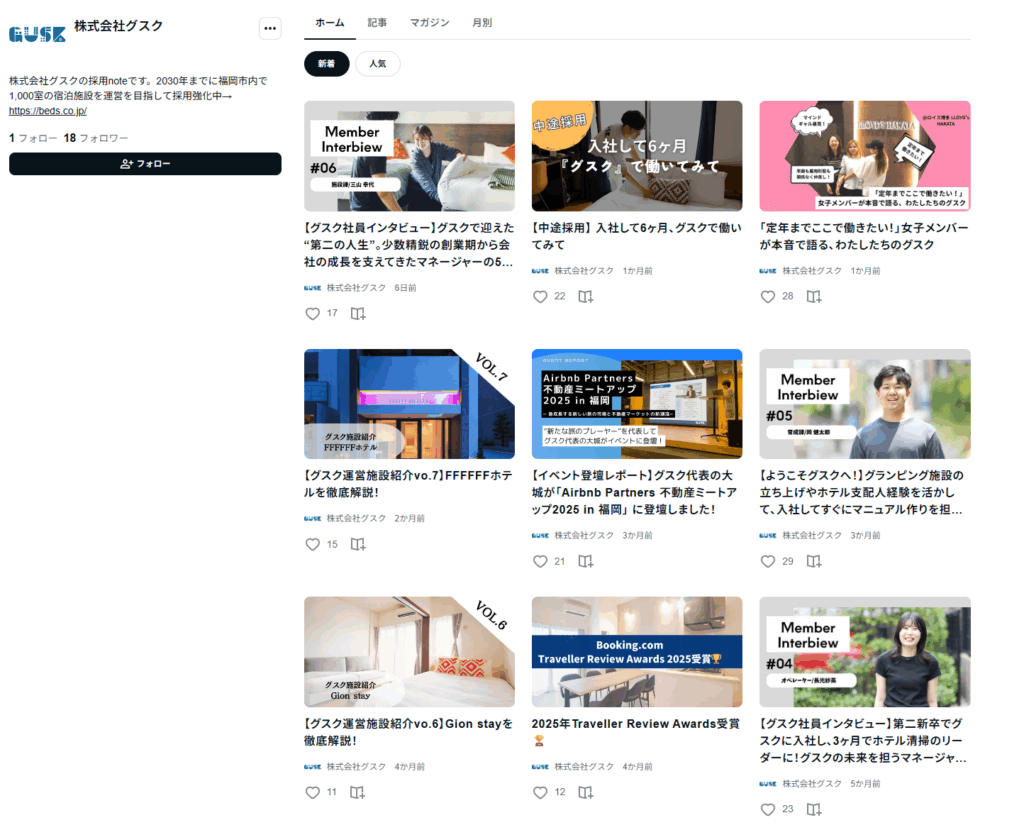Image resolution: width=1024 pixels, height=830 pixels.
Task: Like the Airbnb Partners event report
Action: (540, 561)
